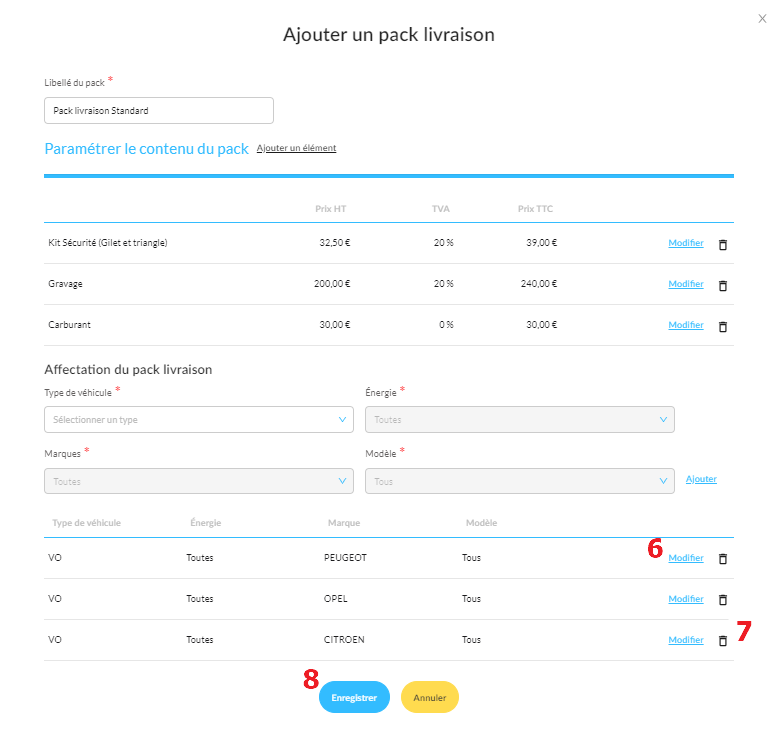Viewport: 777px width, 733px height.
Task: Click the 240,00 € TTC value
Action: pos(539,284)
